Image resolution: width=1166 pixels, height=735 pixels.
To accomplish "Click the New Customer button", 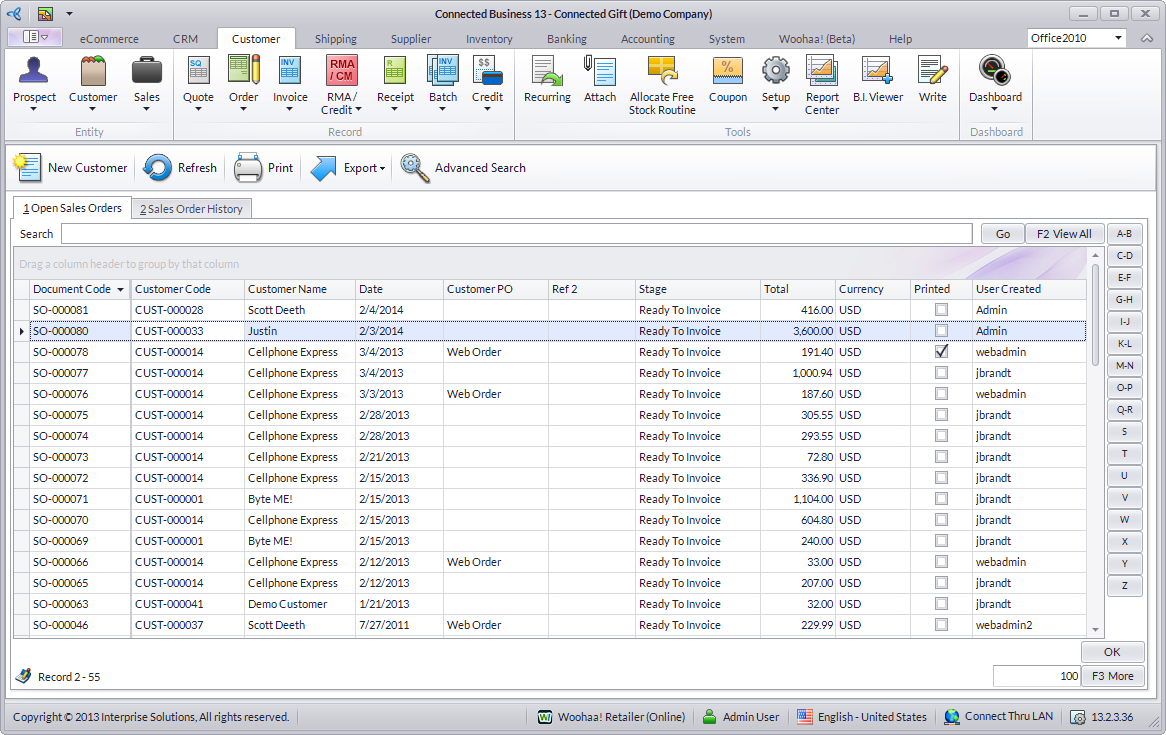I will coord(71,168).
